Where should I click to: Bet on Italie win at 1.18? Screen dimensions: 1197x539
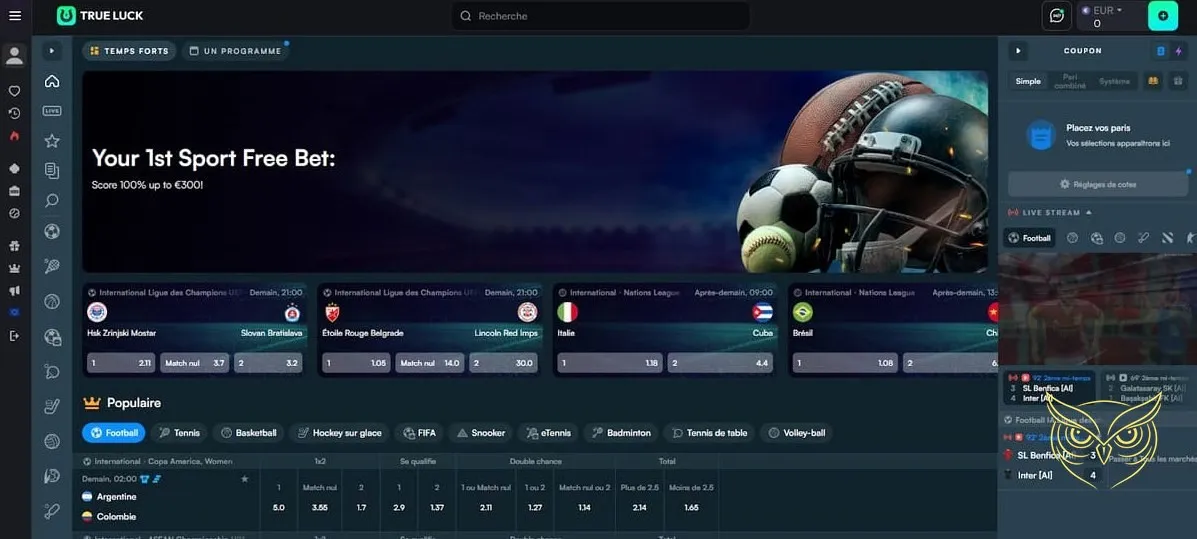click(x=610, y=363)
